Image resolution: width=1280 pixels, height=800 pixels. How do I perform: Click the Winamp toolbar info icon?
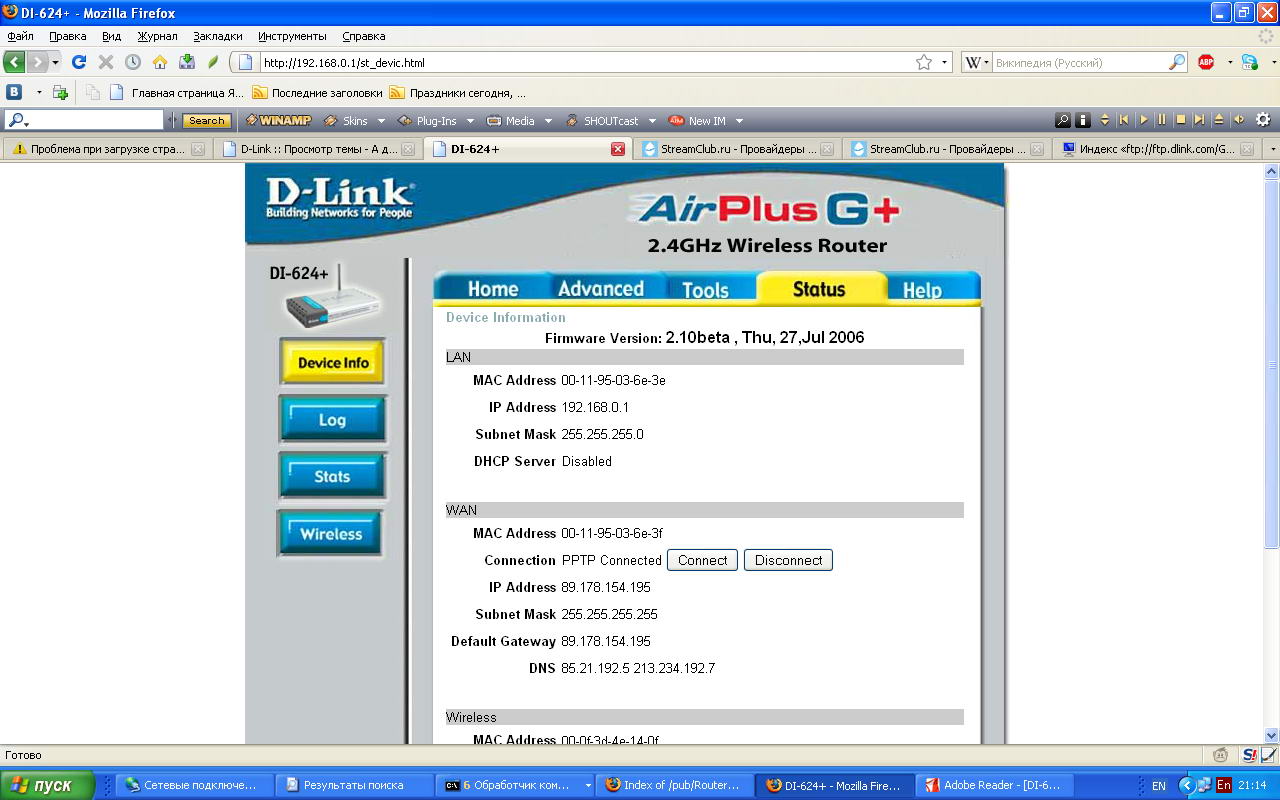[1082, 120]
